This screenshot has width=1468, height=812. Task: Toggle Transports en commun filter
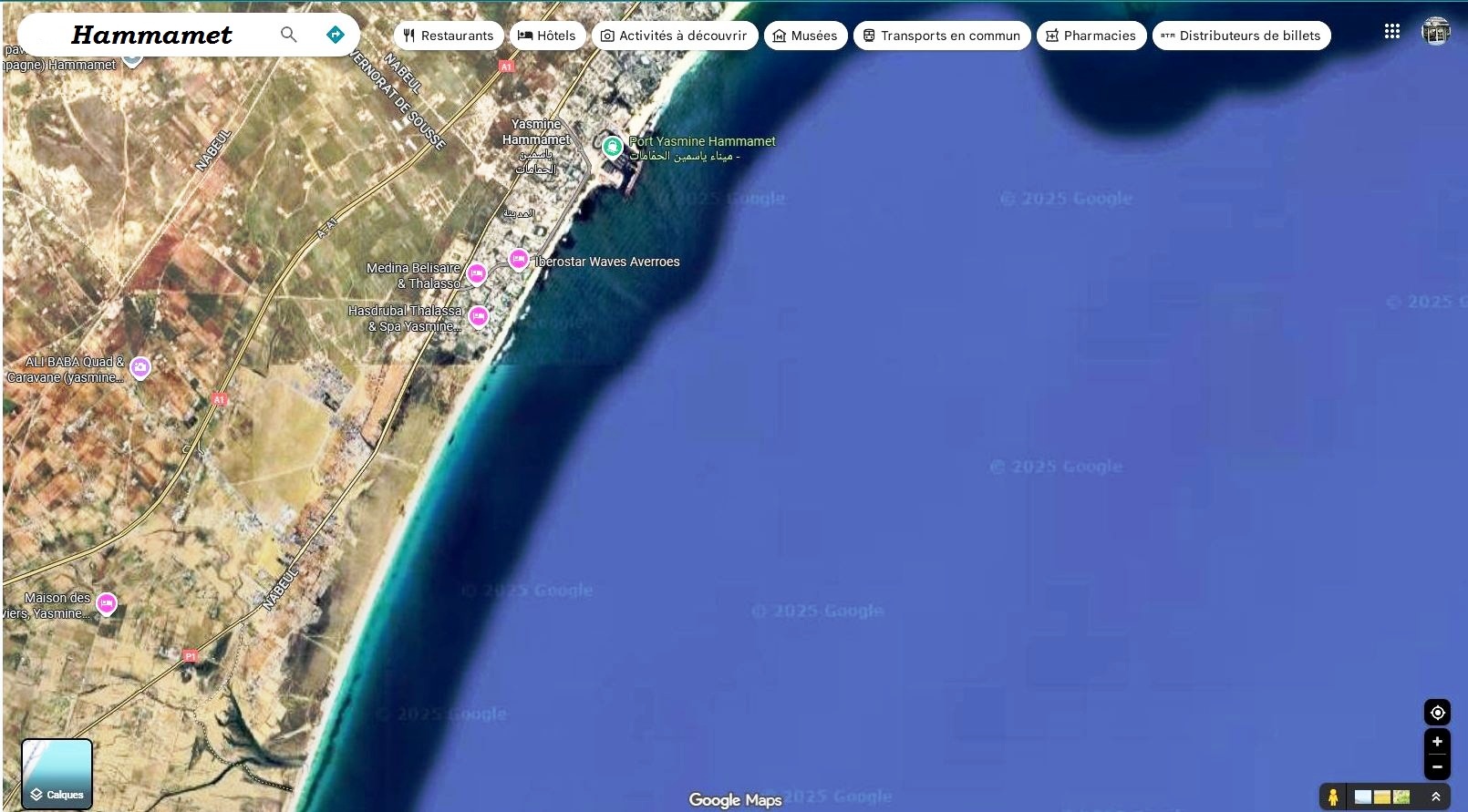click(x=941, y=36)
